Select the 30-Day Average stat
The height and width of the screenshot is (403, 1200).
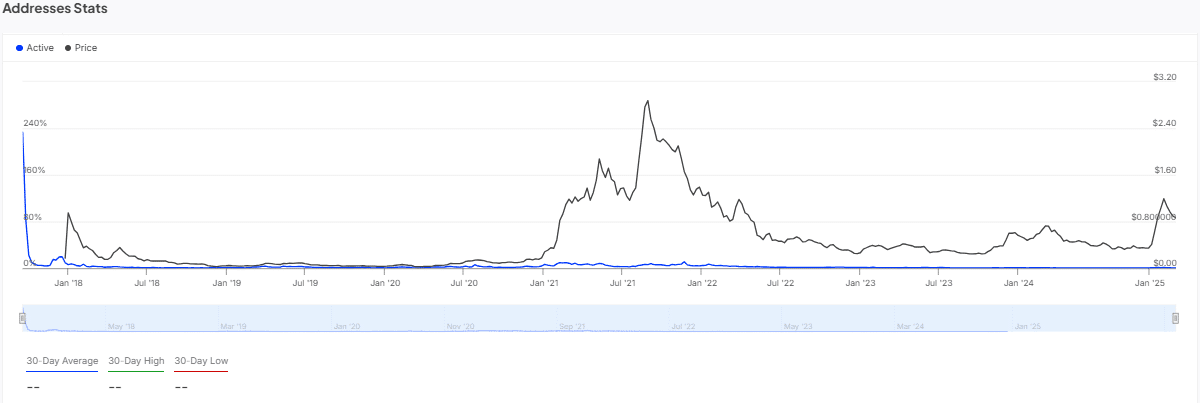point(61,360)
